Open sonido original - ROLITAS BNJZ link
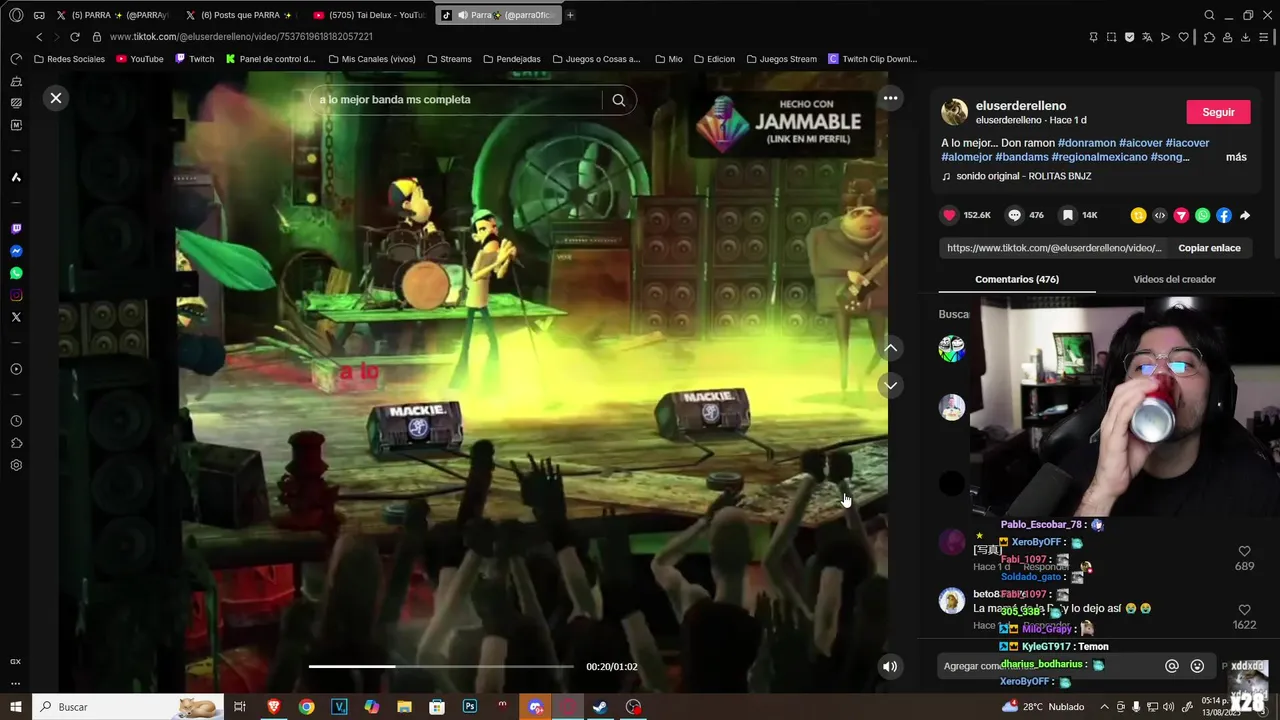Viewport: 1280px width, 720px height. click(x=1023, y=176)
